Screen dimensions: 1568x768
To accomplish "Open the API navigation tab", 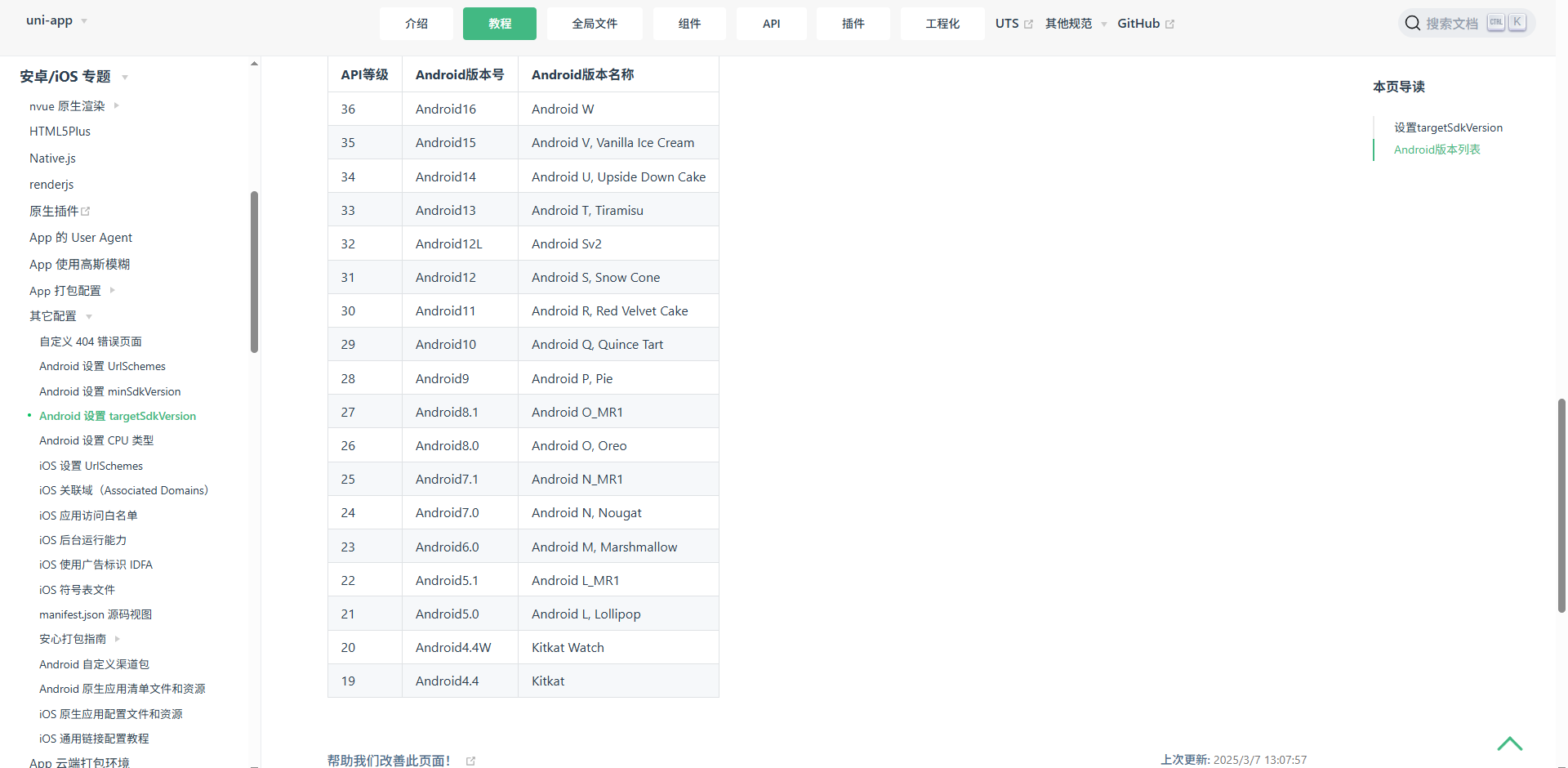I will pos(771,24).
